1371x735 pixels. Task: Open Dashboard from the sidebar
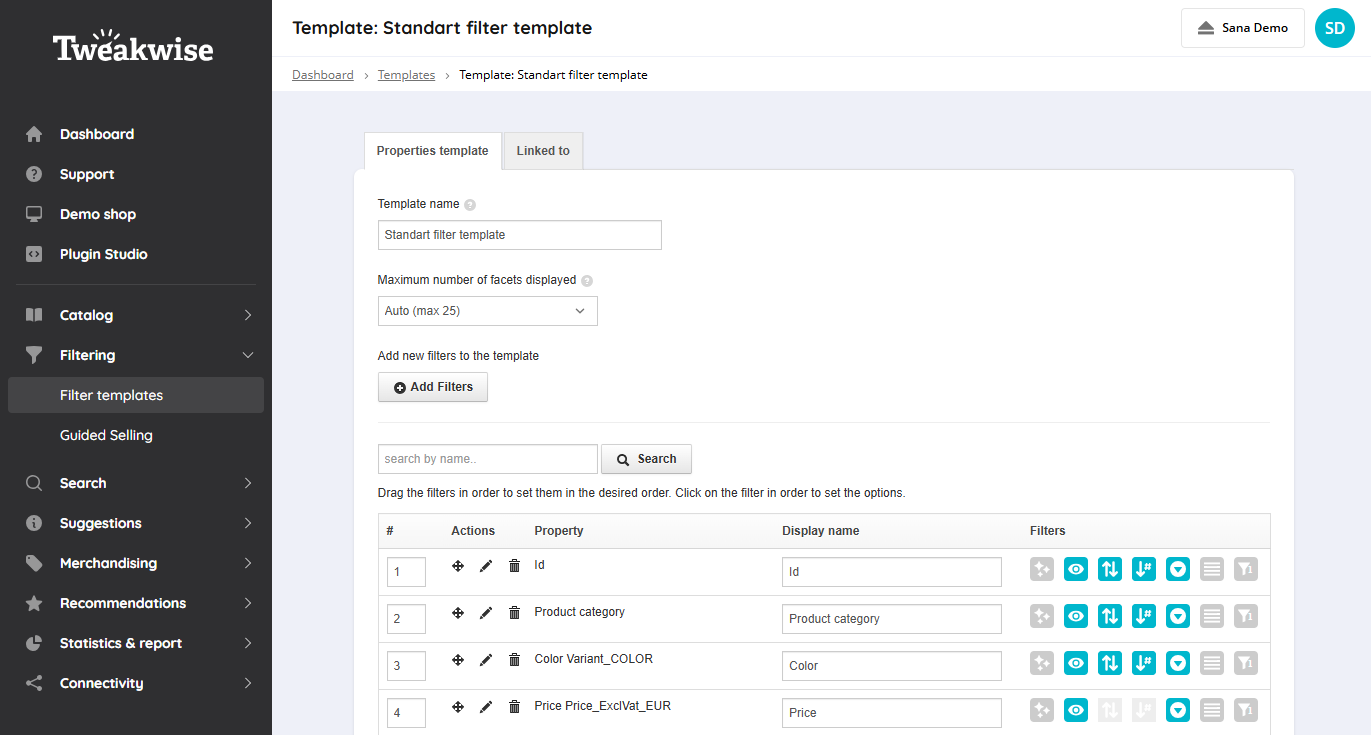[136, 134]
